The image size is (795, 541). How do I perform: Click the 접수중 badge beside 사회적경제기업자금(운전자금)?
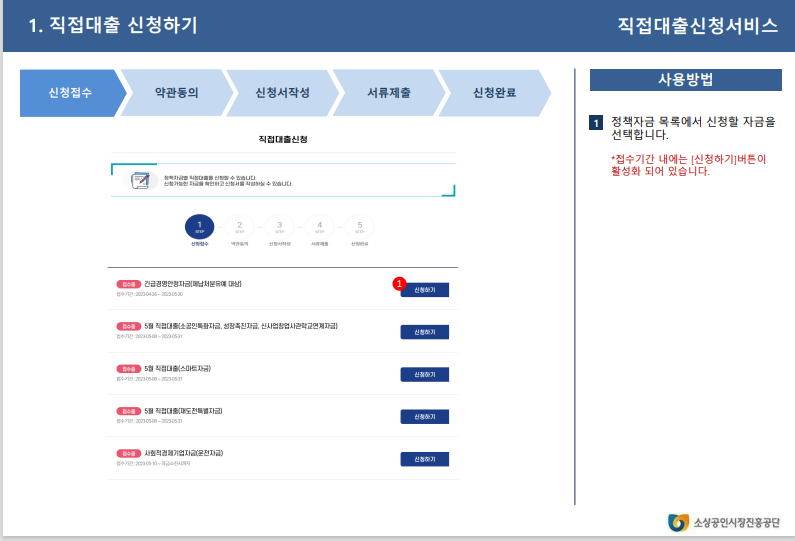coord(129,453)
